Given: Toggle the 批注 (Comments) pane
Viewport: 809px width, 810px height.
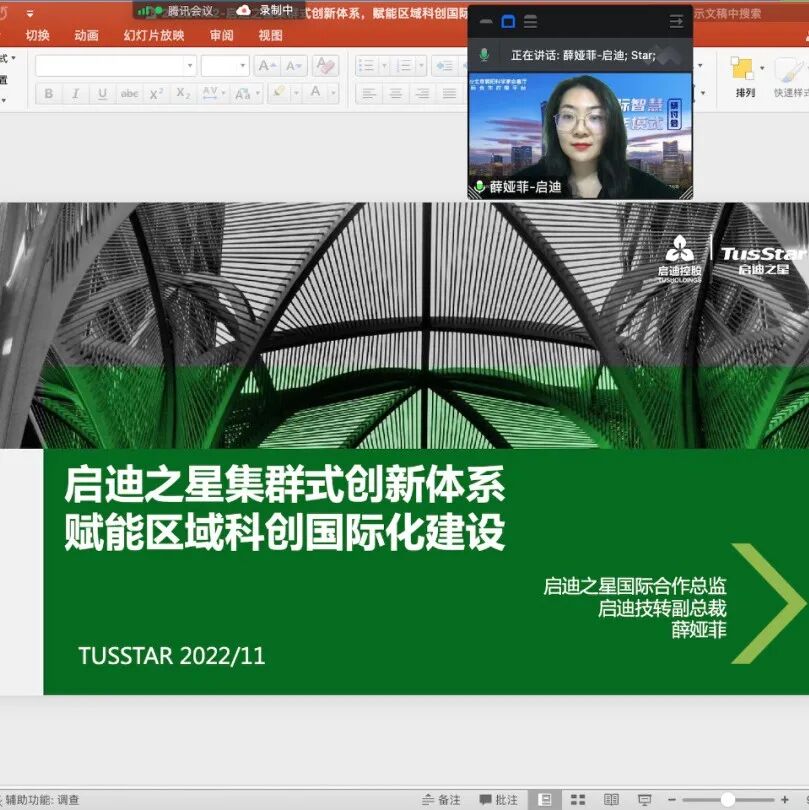Looking at the screenshot, I should pyautogui.click(x=499, y=800).
